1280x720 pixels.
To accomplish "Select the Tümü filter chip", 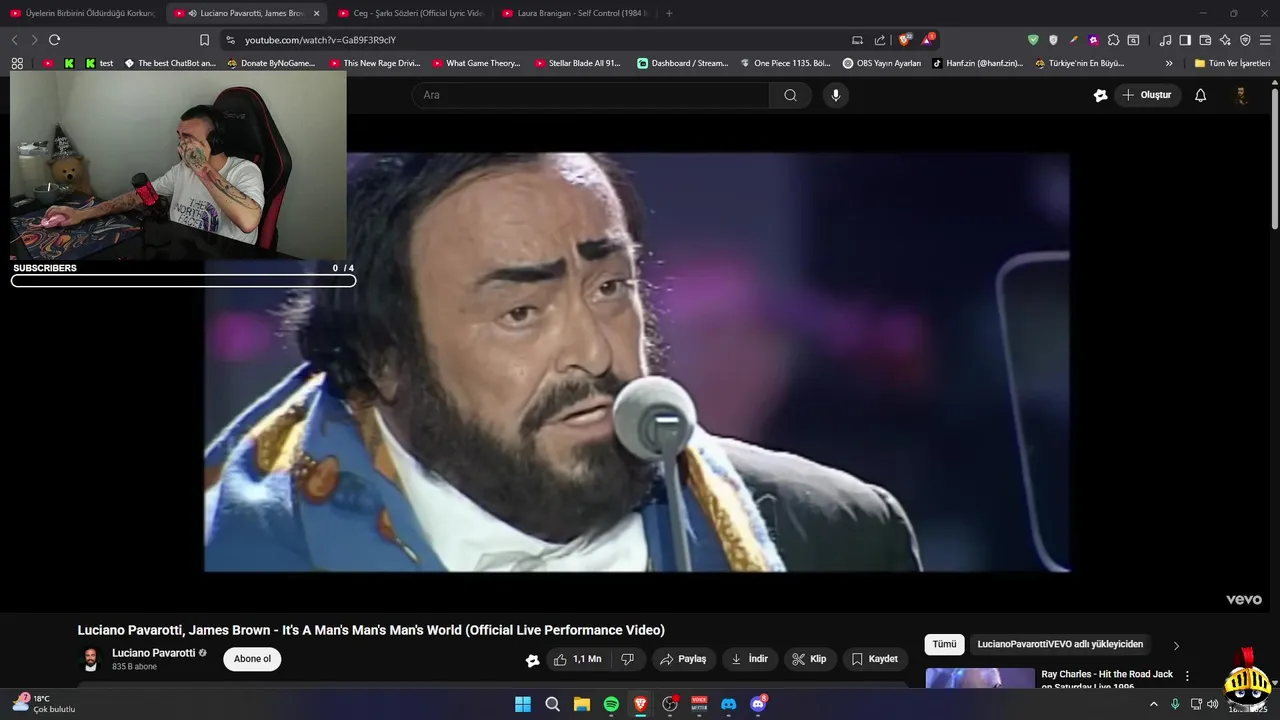I will coord(944,645).
